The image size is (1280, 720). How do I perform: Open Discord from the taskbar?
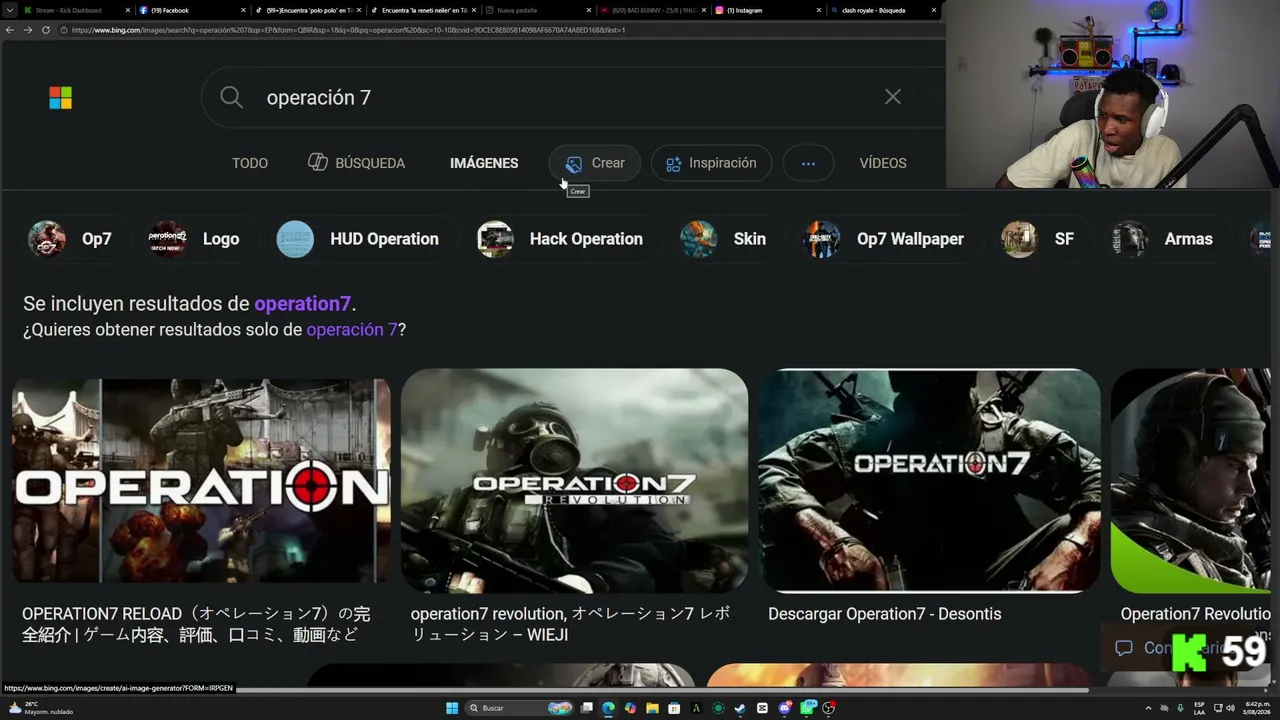(x=785, y=708)
